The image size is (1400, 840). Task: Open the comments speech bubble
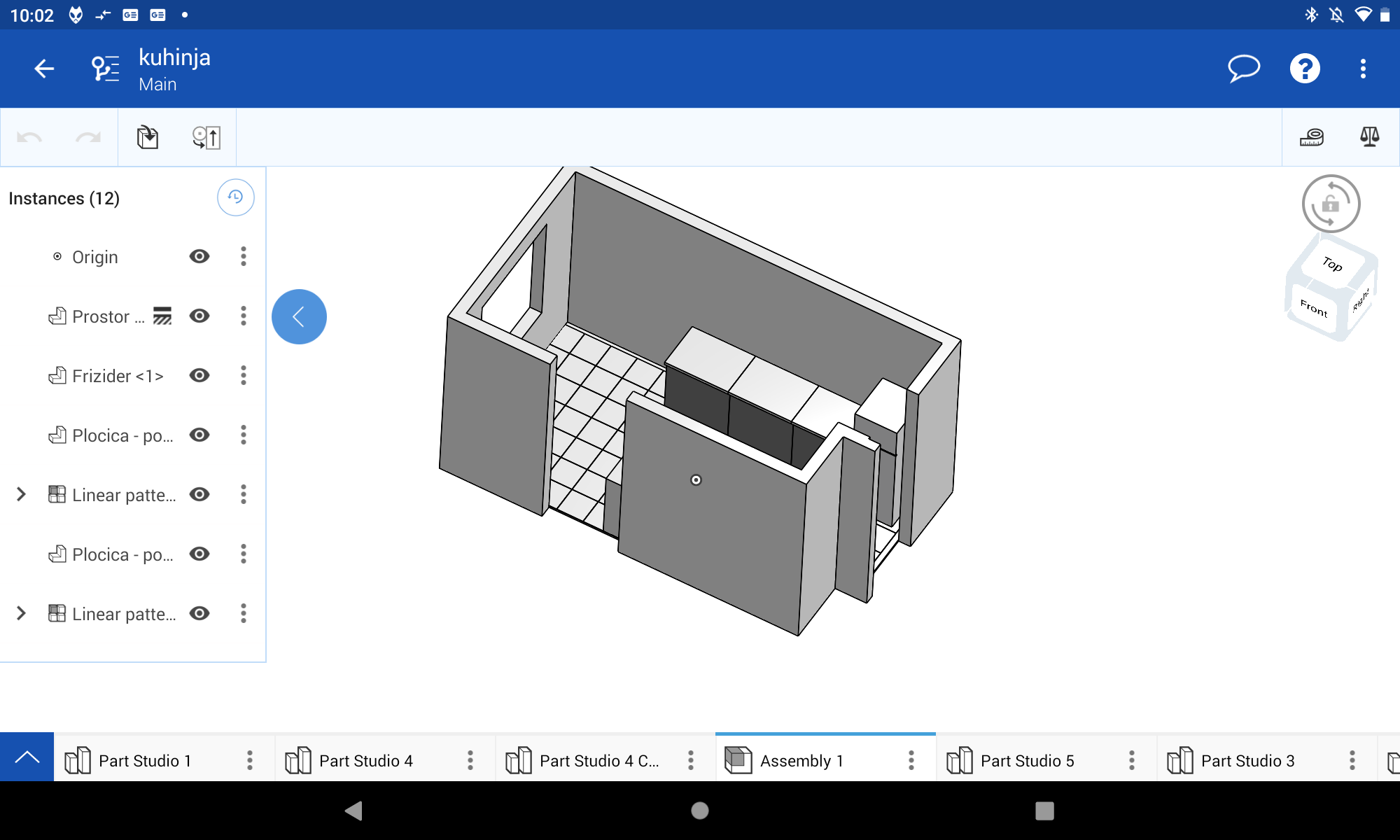click(1244, 69)
